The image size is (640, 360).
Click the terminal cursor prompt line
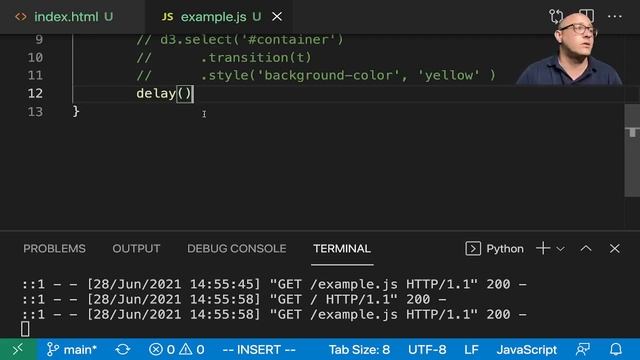25,329
